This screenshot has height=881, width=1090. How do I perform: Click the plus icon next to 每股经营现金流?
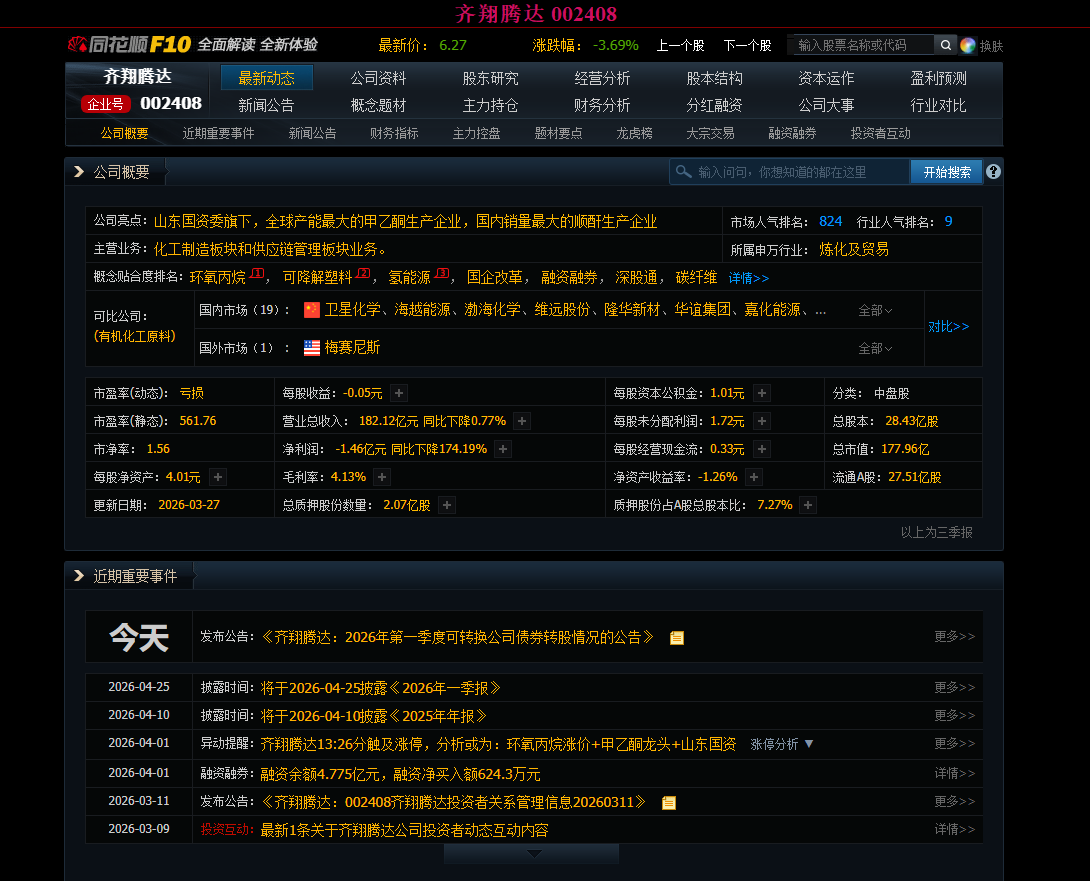pyautogui.click(x=762, y=449)
